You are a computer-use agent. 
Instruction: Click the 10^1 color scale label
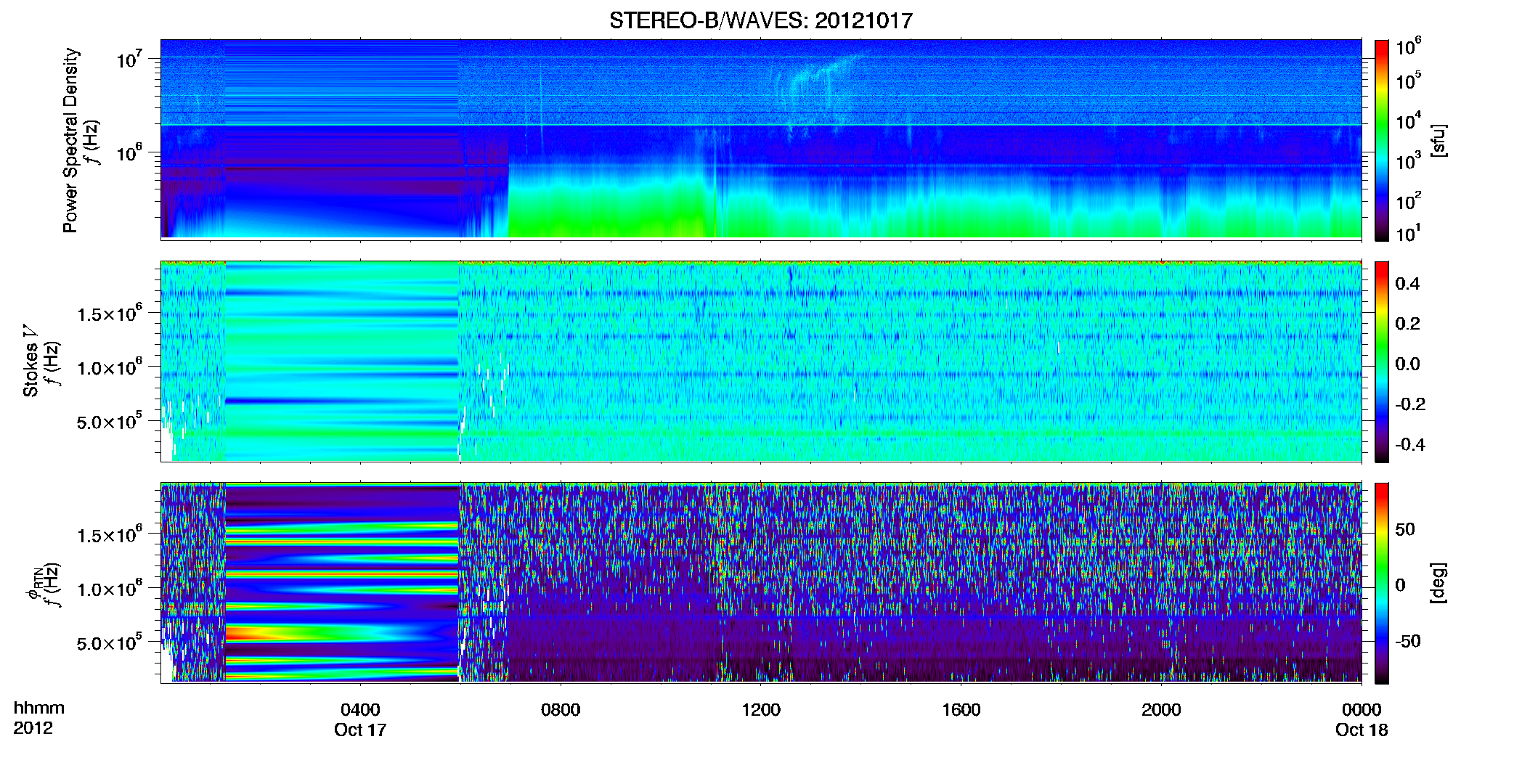(x=1408, y=234)
